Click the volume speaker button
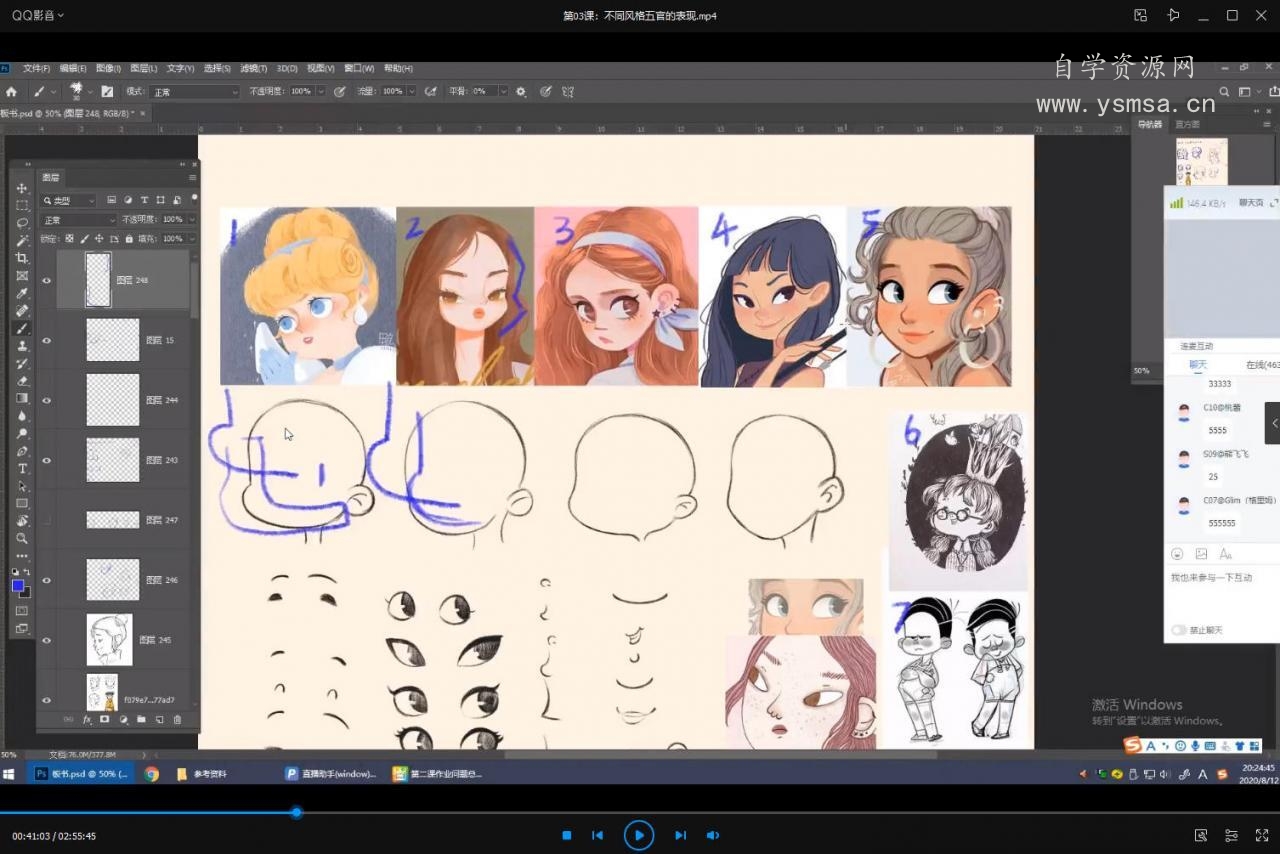This screenshot has height=854, width=1280. click(712, 835)
